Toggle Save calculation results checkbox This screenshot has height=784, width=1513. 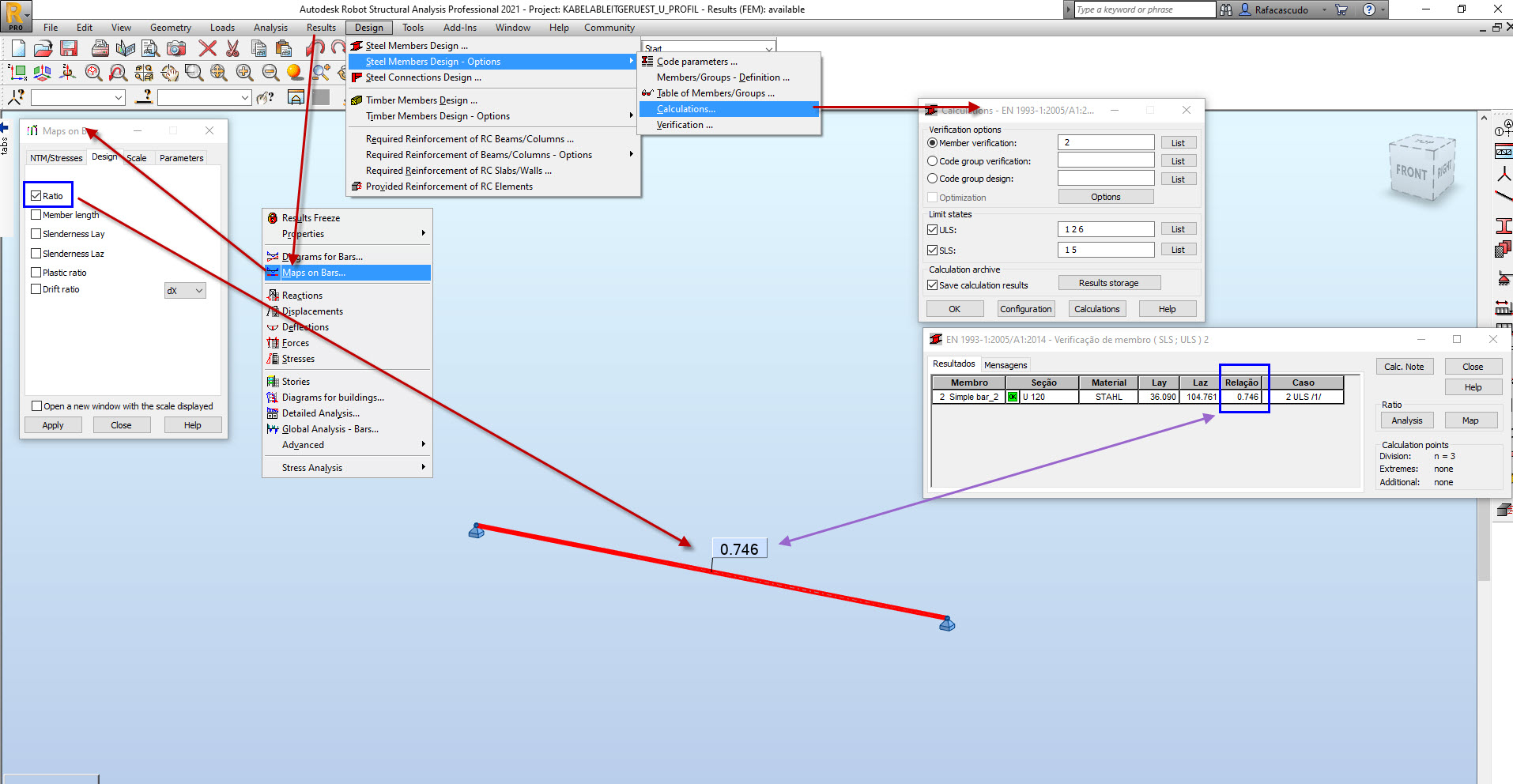click(x=932, y=285)
